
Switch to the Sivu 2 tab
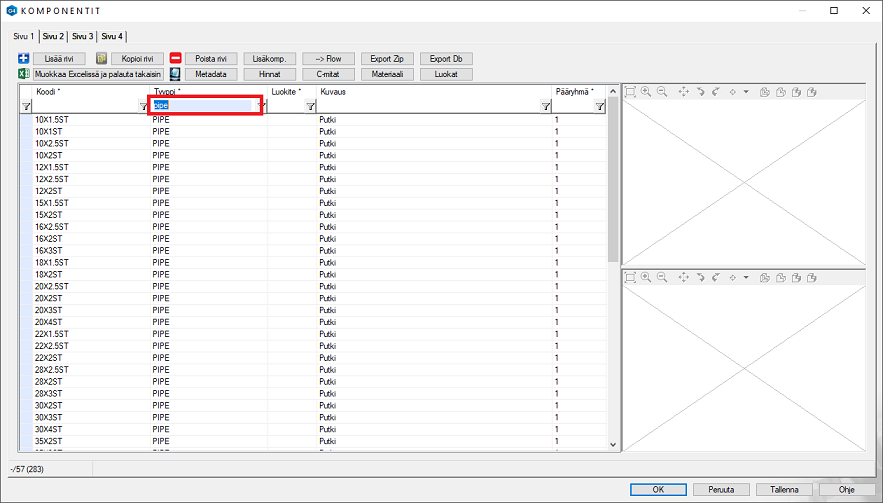point(53,36)
